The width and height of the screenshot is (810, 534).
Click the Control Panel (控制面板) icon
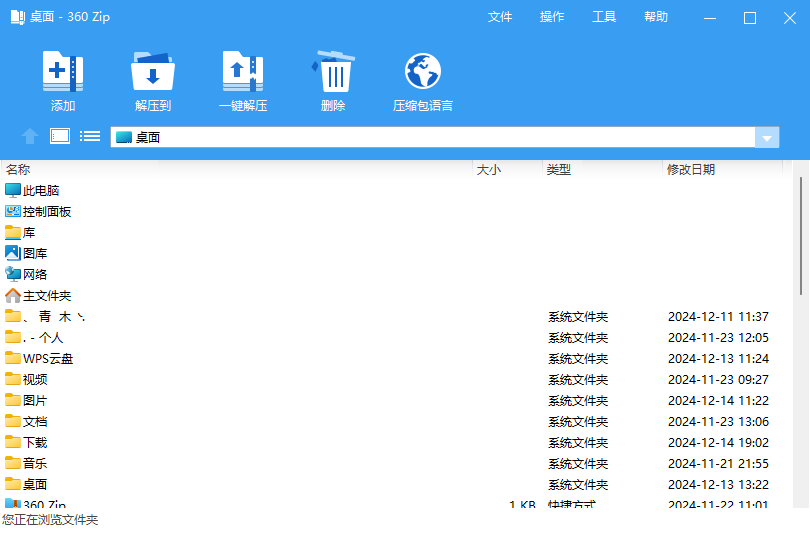(13, 211)
